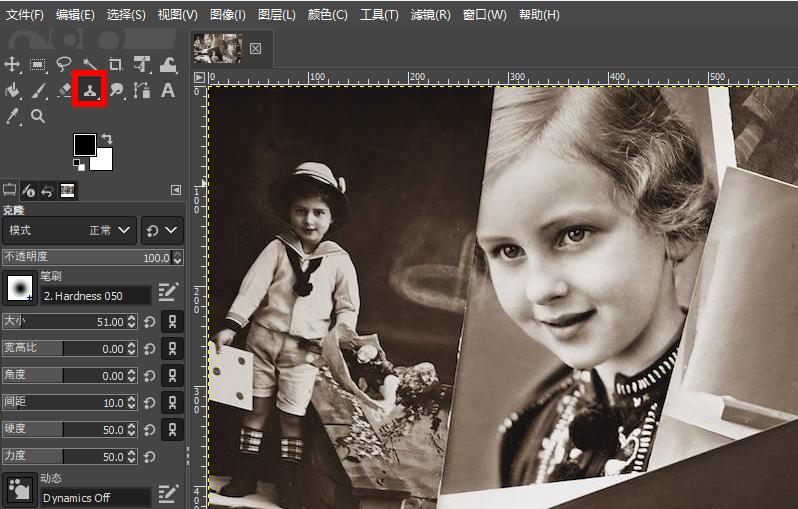Expand the panel configuration menu arrow

(x=176, y=190)
